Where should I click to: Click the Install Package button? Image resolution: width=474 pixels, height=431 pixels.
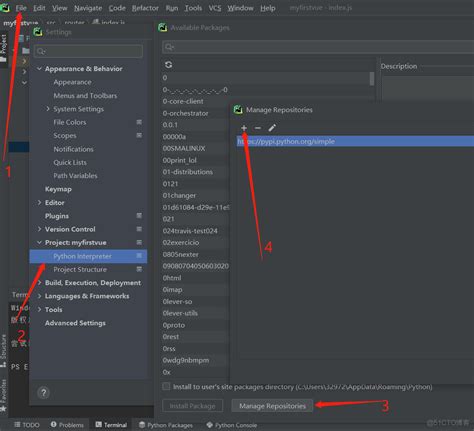[192, 406]
